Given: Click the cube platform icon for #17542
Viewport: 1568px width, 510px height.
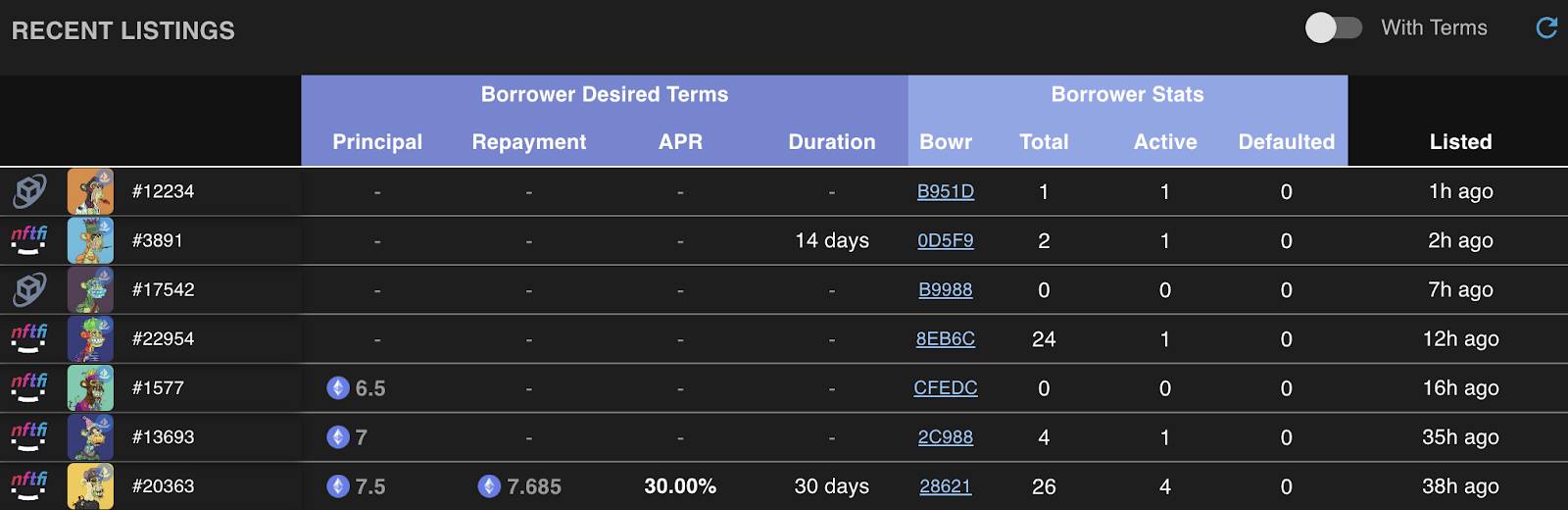Looking at the screenshot, I should (x=29, y=289).
